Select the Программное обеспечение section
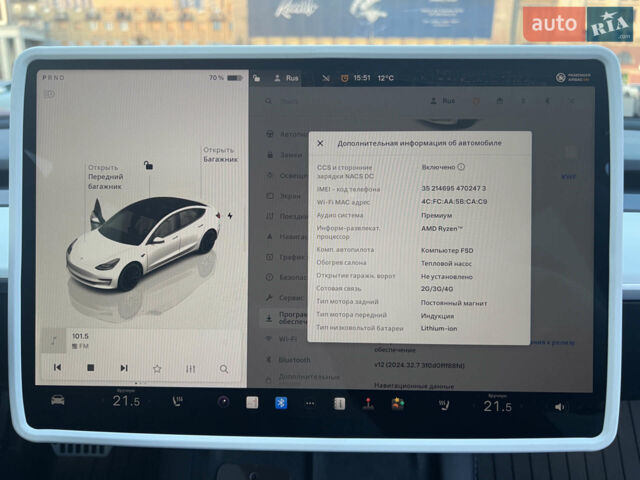The image size is (640, 480). click(x=285, y=318)
